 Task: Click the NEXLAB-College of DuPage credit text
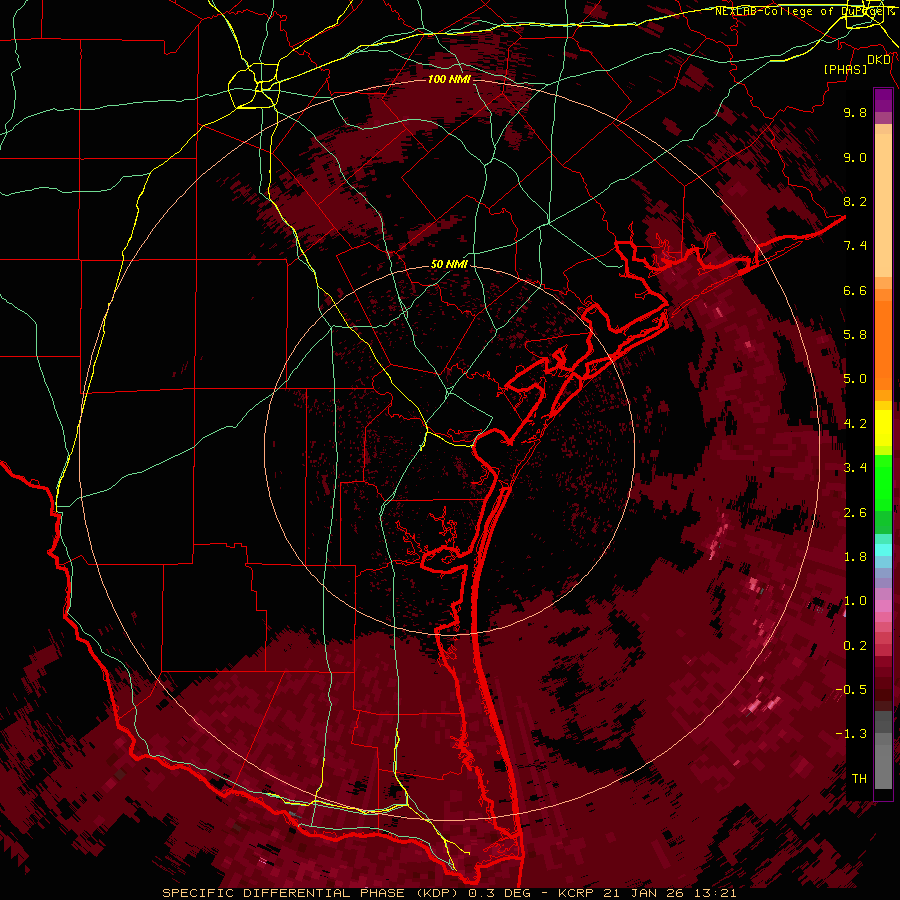tap(804, 11)
